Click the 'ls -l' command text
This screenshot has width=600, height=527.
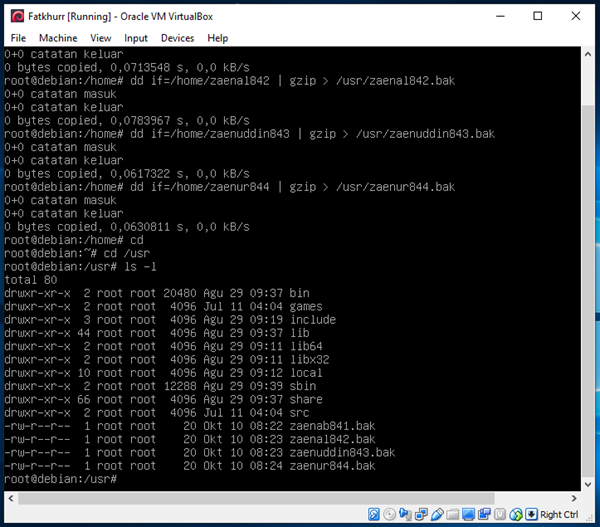click(x=140, y=267)
